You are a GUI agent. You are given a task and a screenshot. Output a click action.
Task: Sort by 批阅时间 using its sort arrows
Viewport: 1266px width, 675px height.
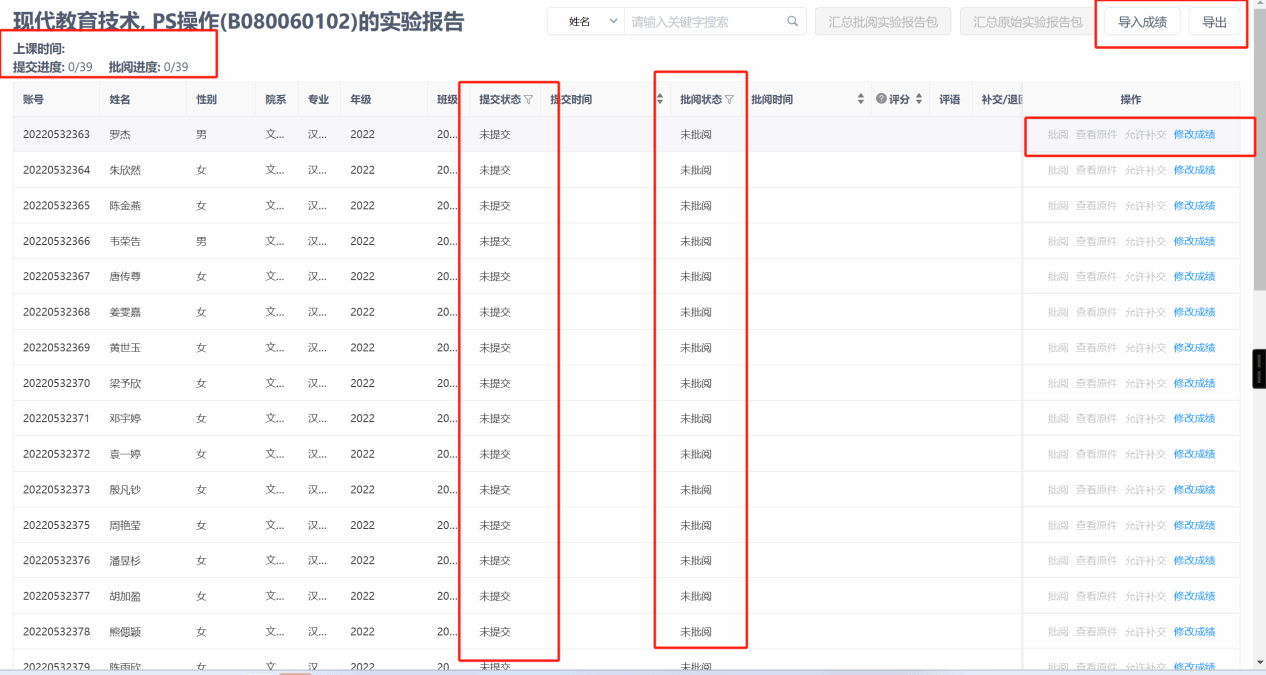coord(861,100)
